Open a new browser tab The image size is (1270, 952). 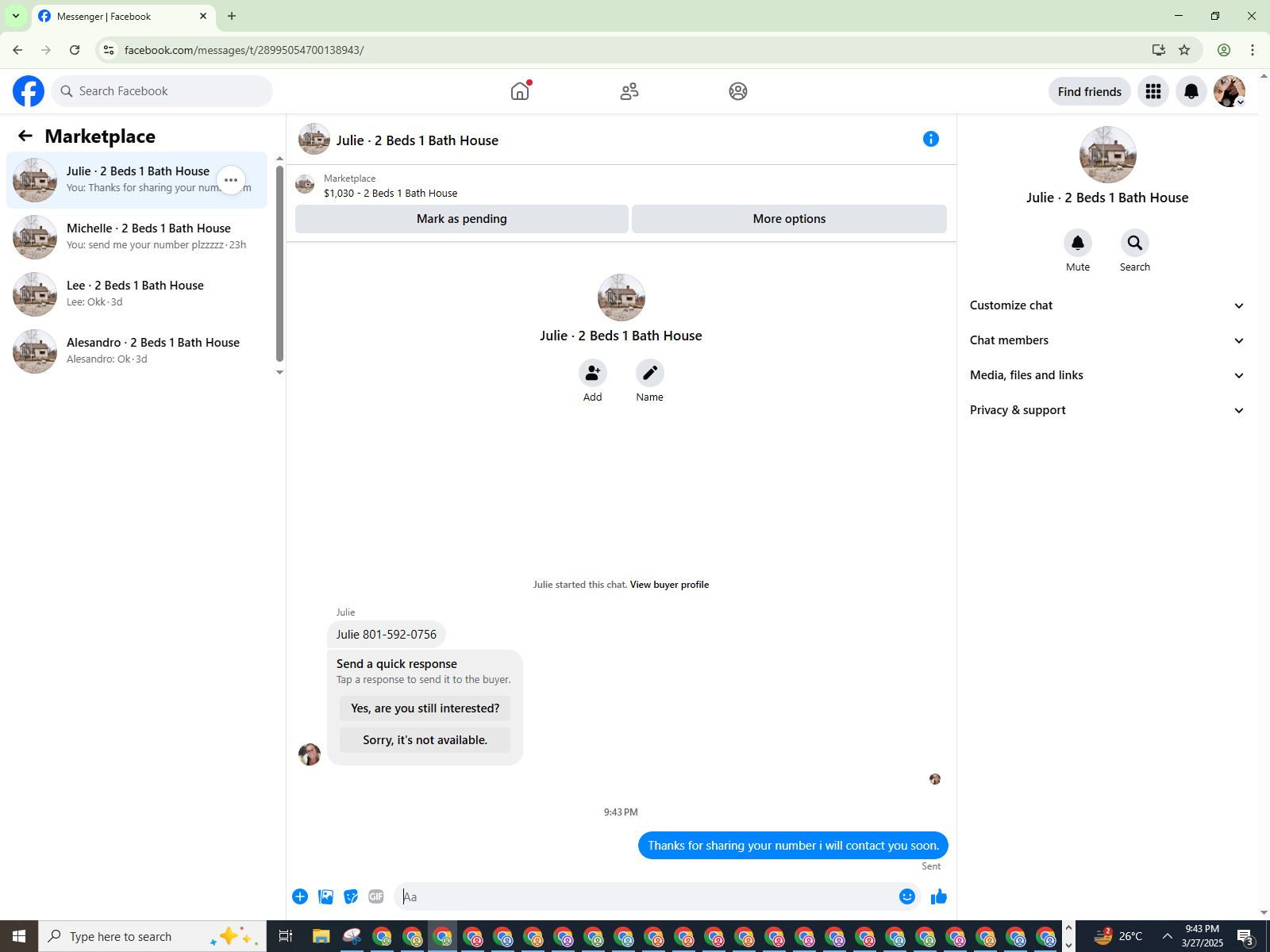click(x=232, y=16)
